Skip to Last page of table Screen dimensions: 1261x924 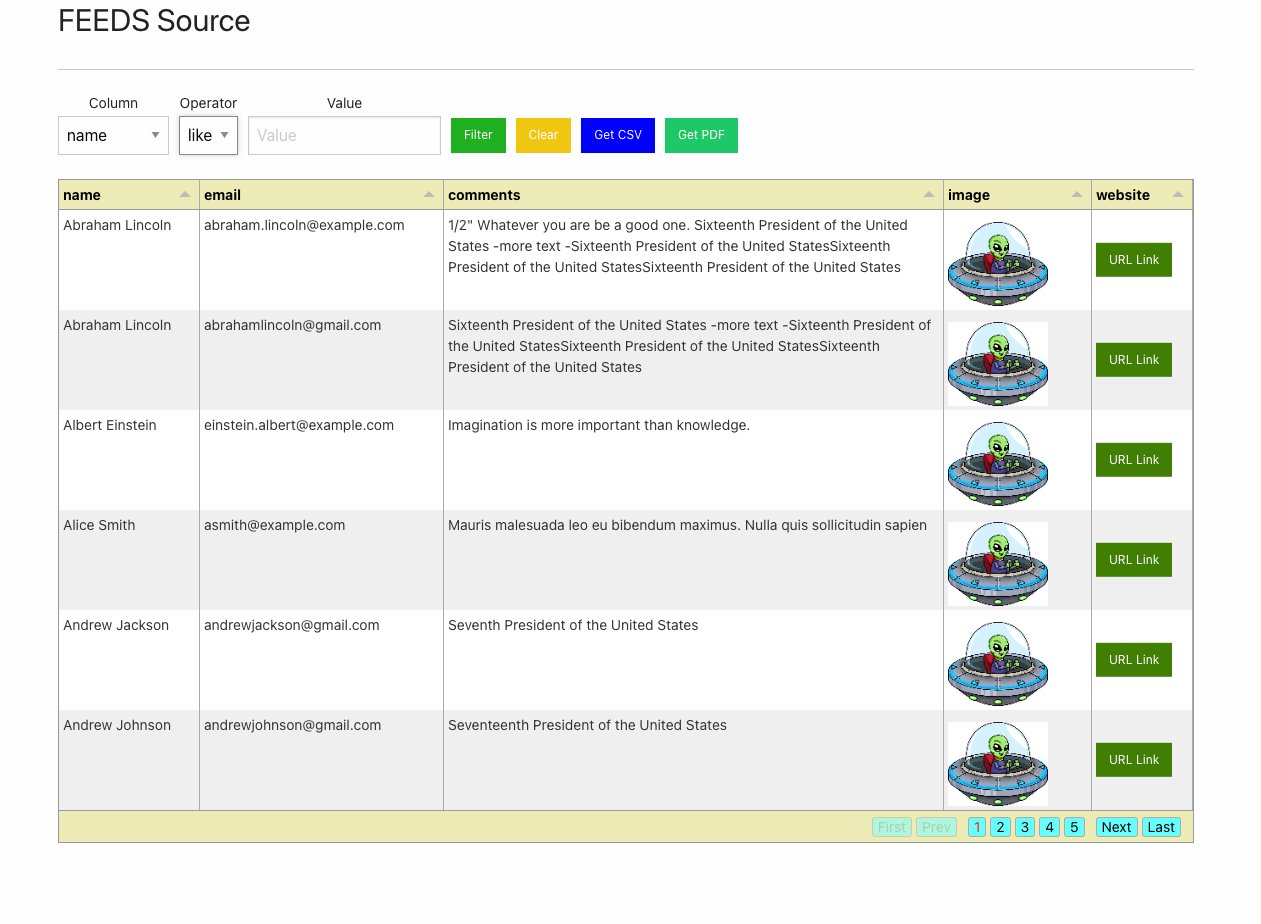pyautogui.click(x=1161, y=827)
